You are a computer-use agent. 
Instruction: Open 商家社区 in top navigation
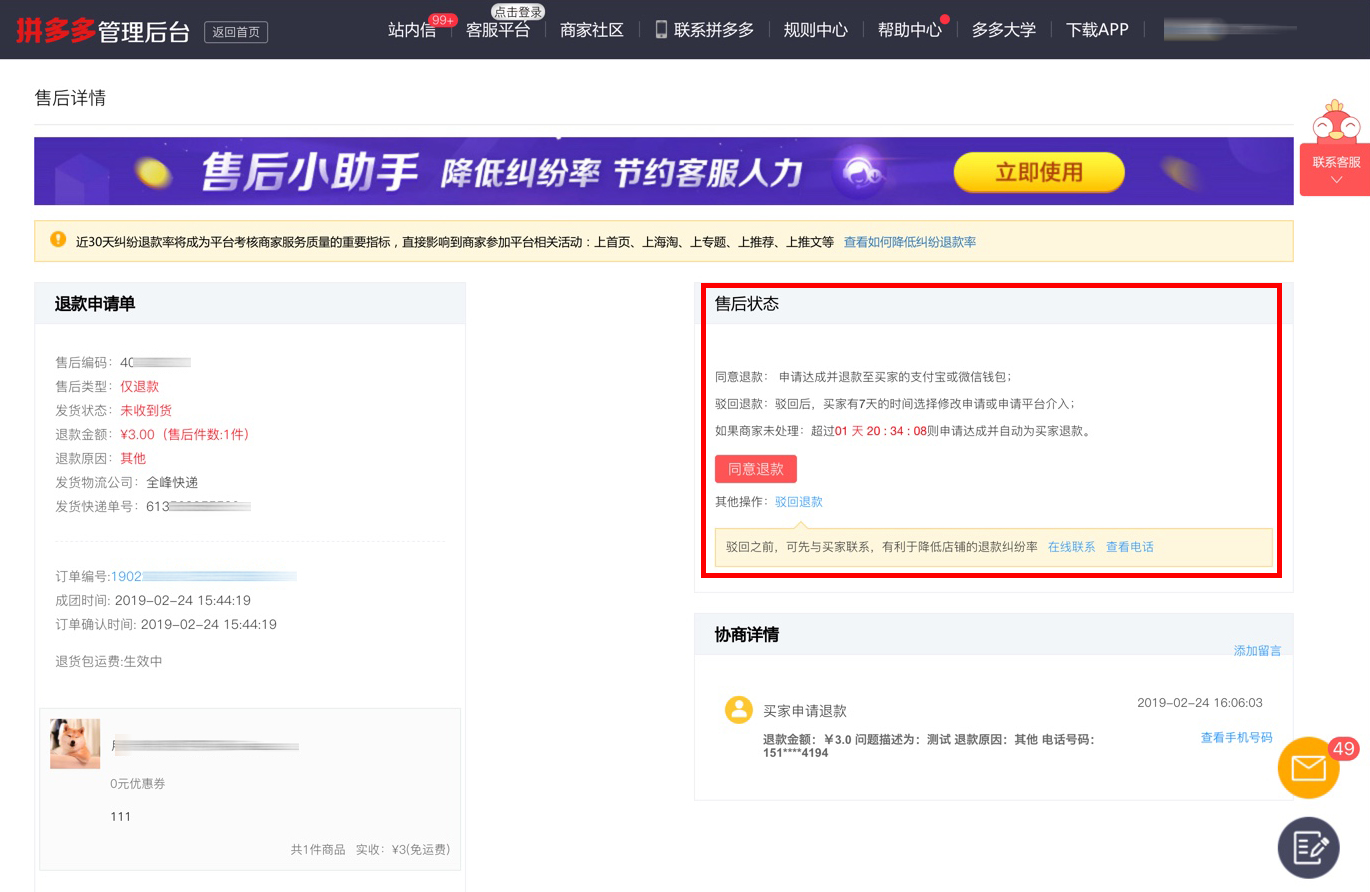592,30
